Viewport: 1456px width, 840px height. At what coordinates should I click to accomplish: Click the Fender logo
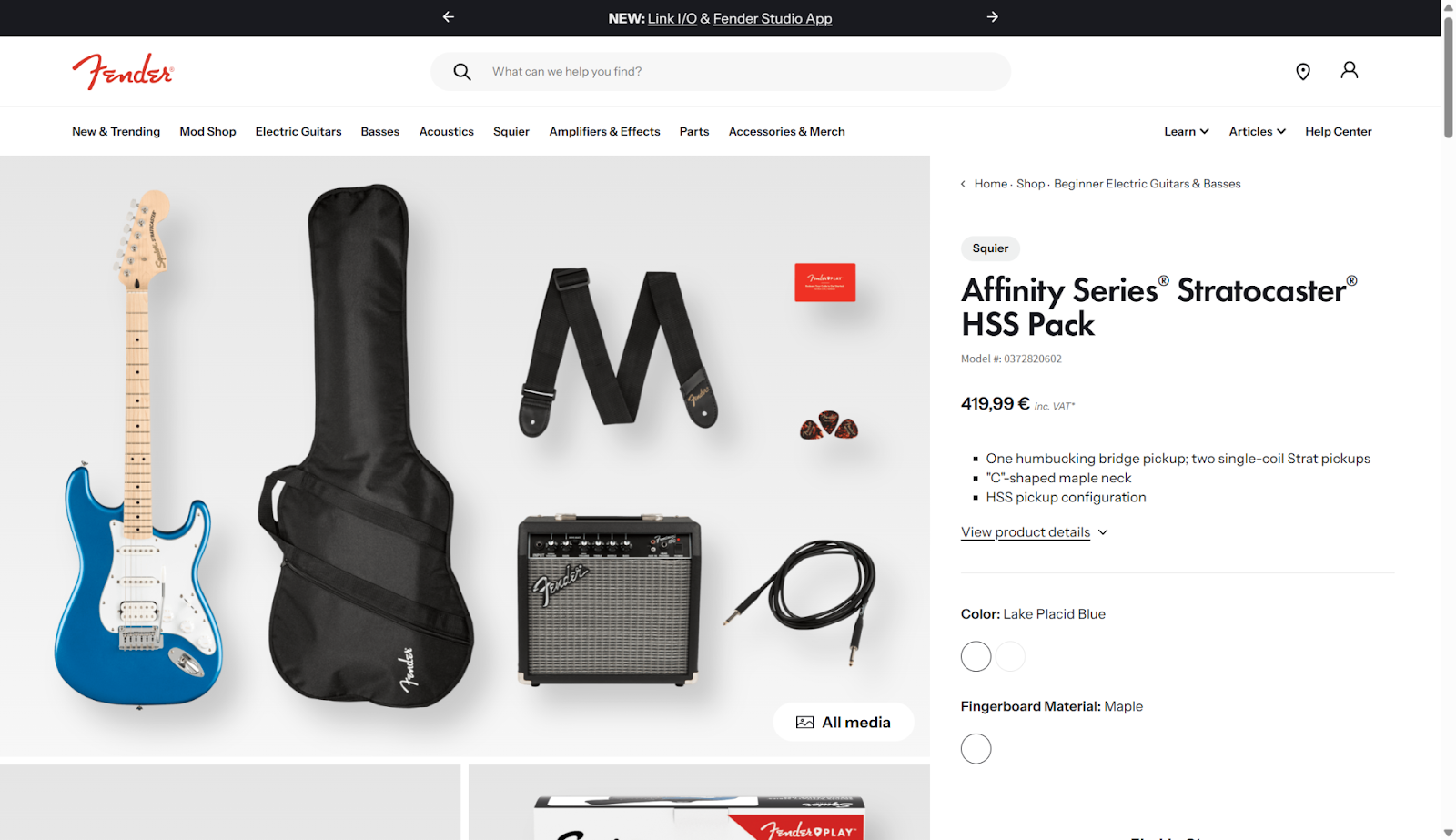[123, 71]
